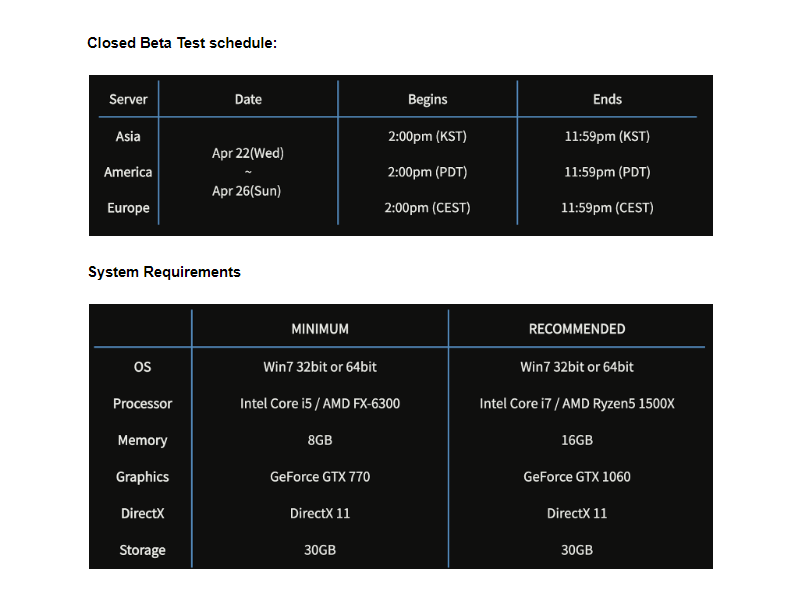800x600 pixels.
Task: Click the 11:59pm (PDT) end time
Action: (607, 172)
